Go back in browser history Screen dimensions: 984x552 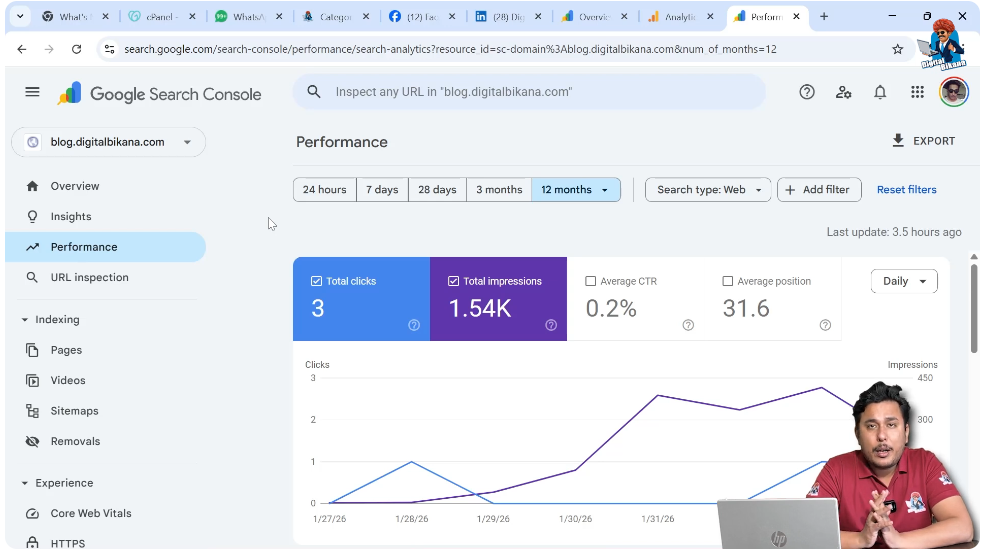point(22,49)
